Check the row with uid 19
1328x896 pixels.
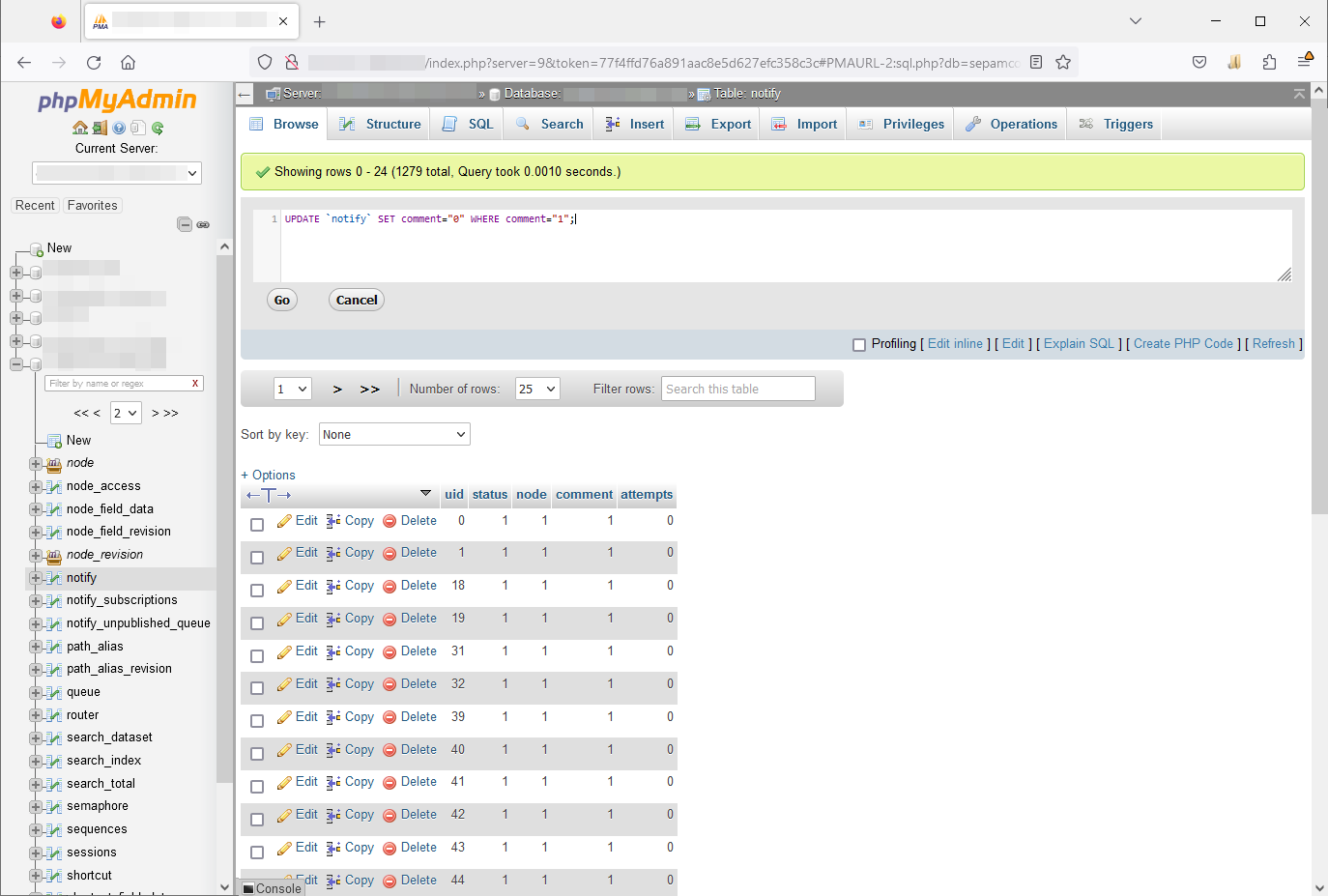pos(257,623)
